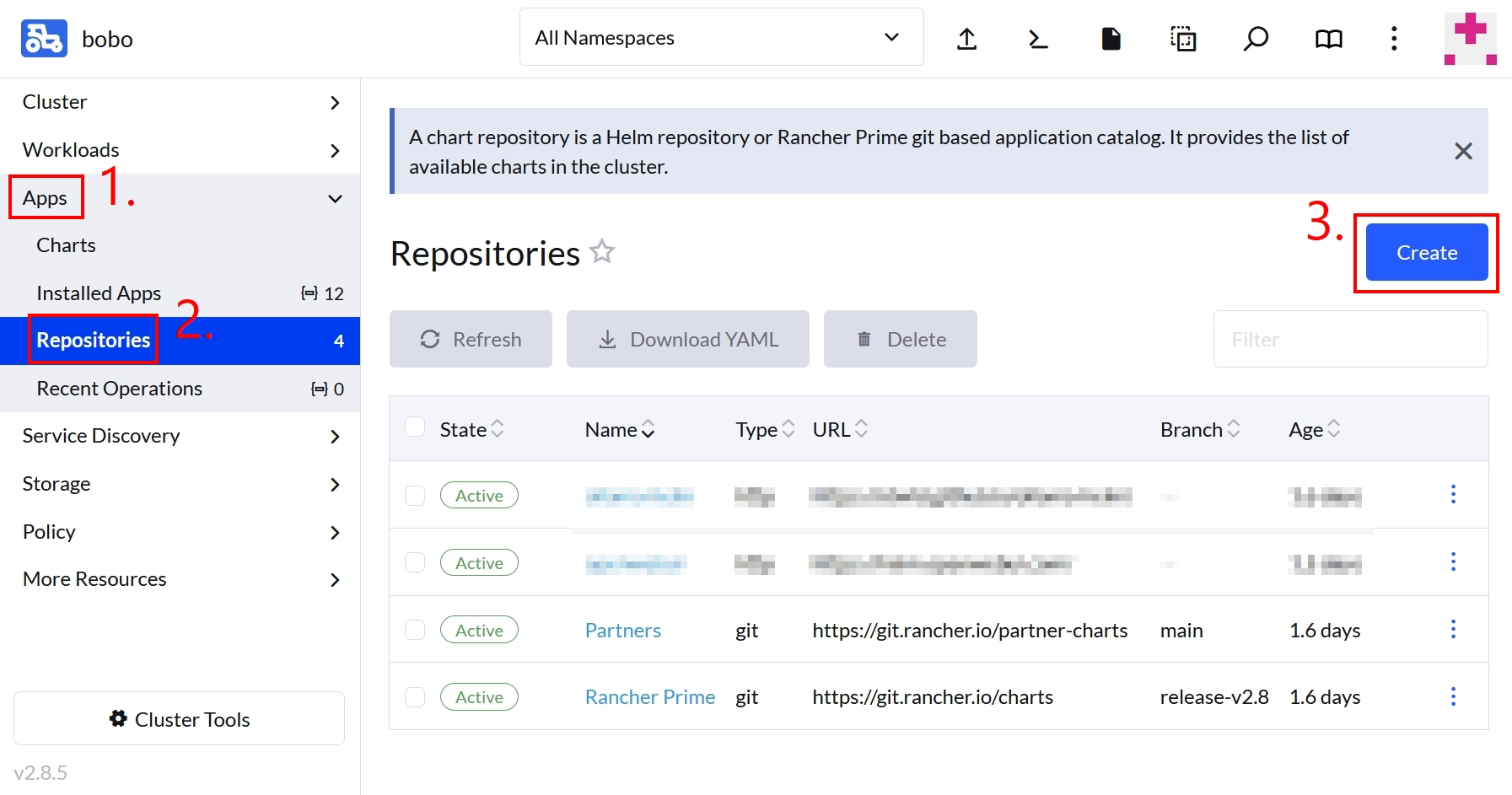This screenshot has width=1512, height=795.
Task: Open the Partners repository link
Action: coord(623,631)
